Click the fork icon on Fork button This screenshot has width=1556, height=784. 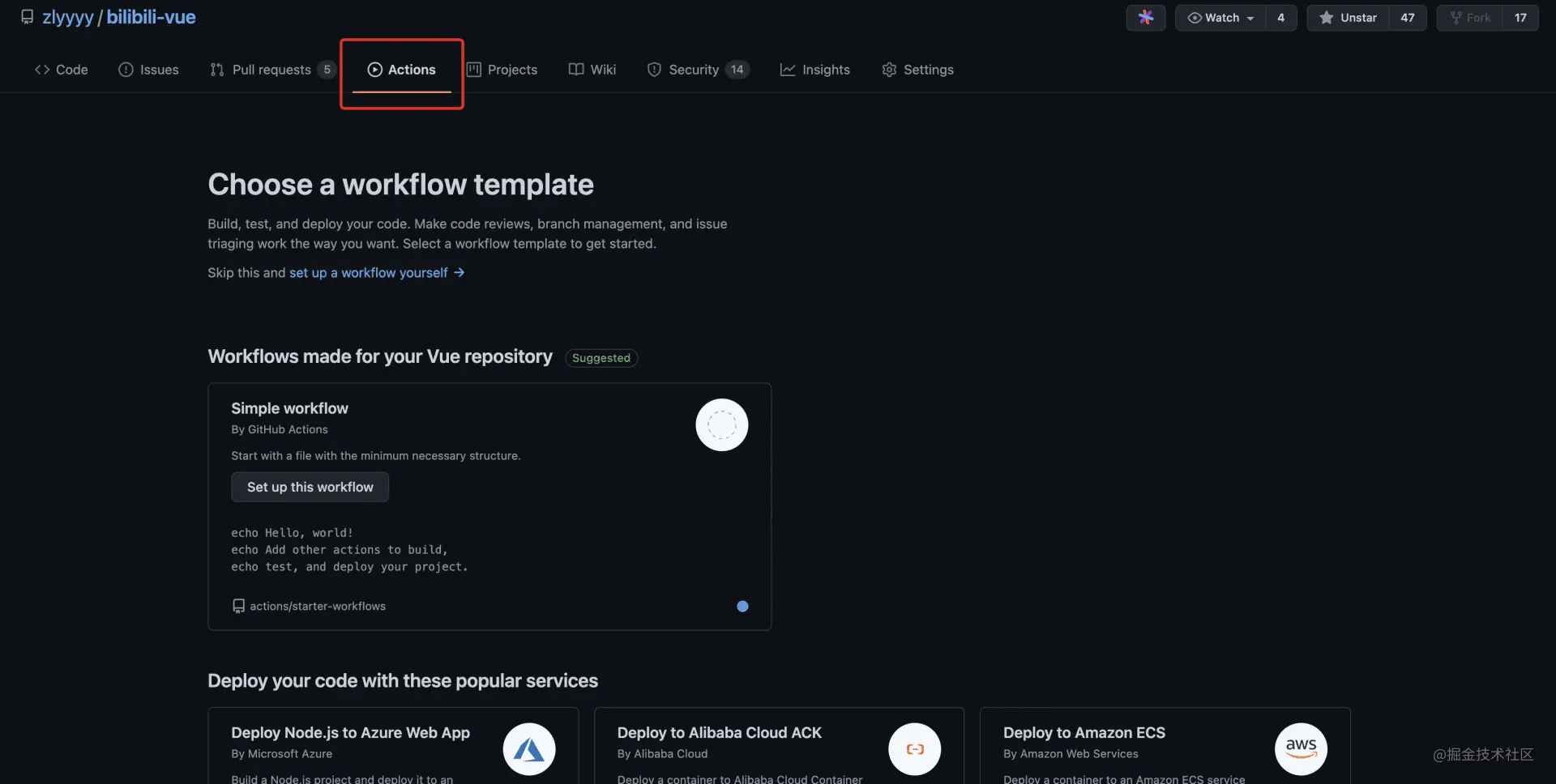pos(1456,17)
